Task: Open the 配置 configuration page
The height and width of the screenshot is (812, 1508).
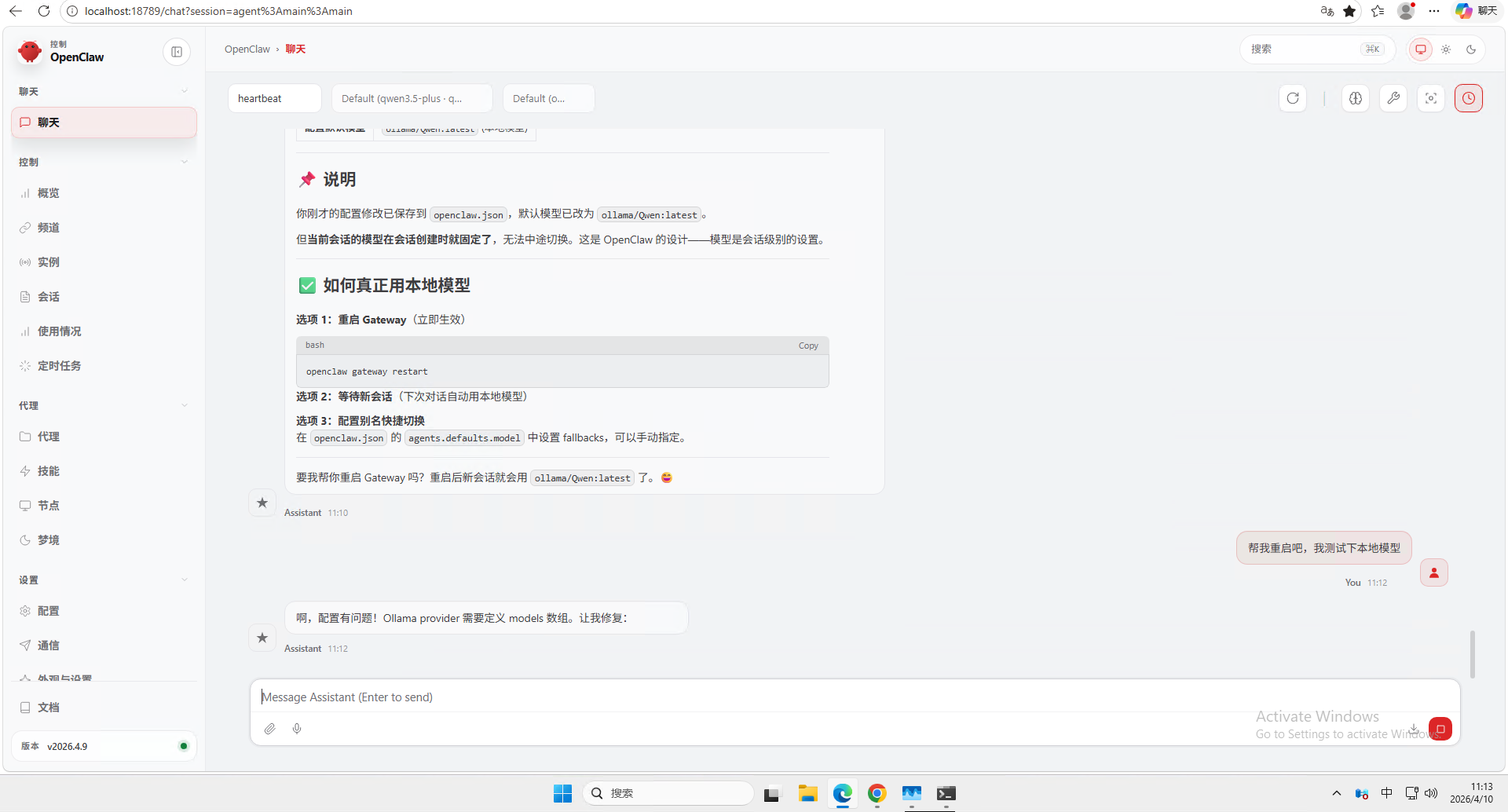Action: pos(104,611)
